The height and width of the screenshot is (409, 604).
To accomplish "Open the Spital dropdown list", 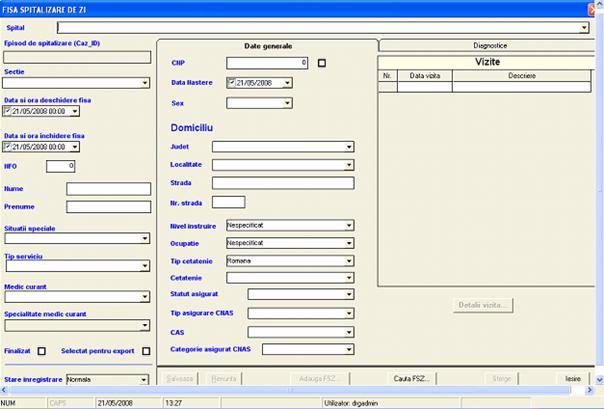I will [x=584, y=28].
